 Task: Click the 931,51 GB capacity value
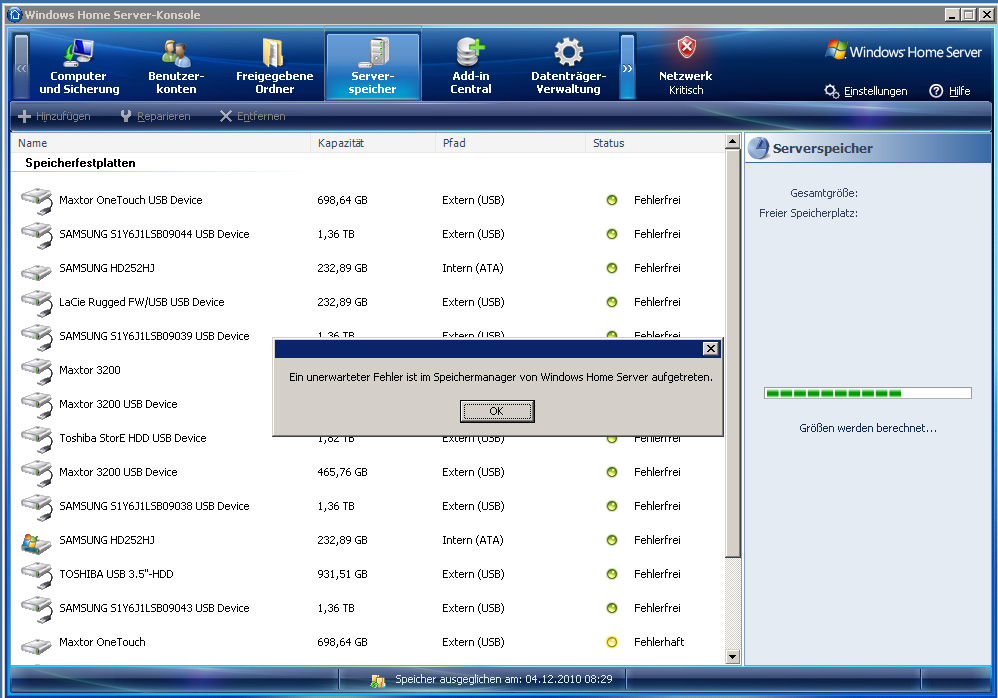342,574
